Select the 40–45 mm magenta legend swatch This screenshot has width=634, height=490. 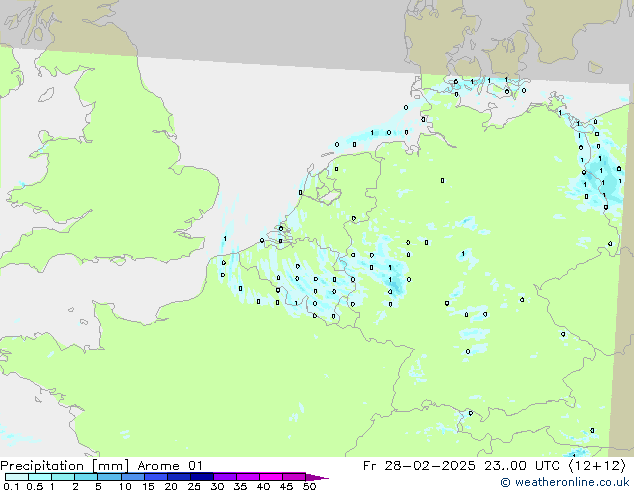[x=271, y=477]
